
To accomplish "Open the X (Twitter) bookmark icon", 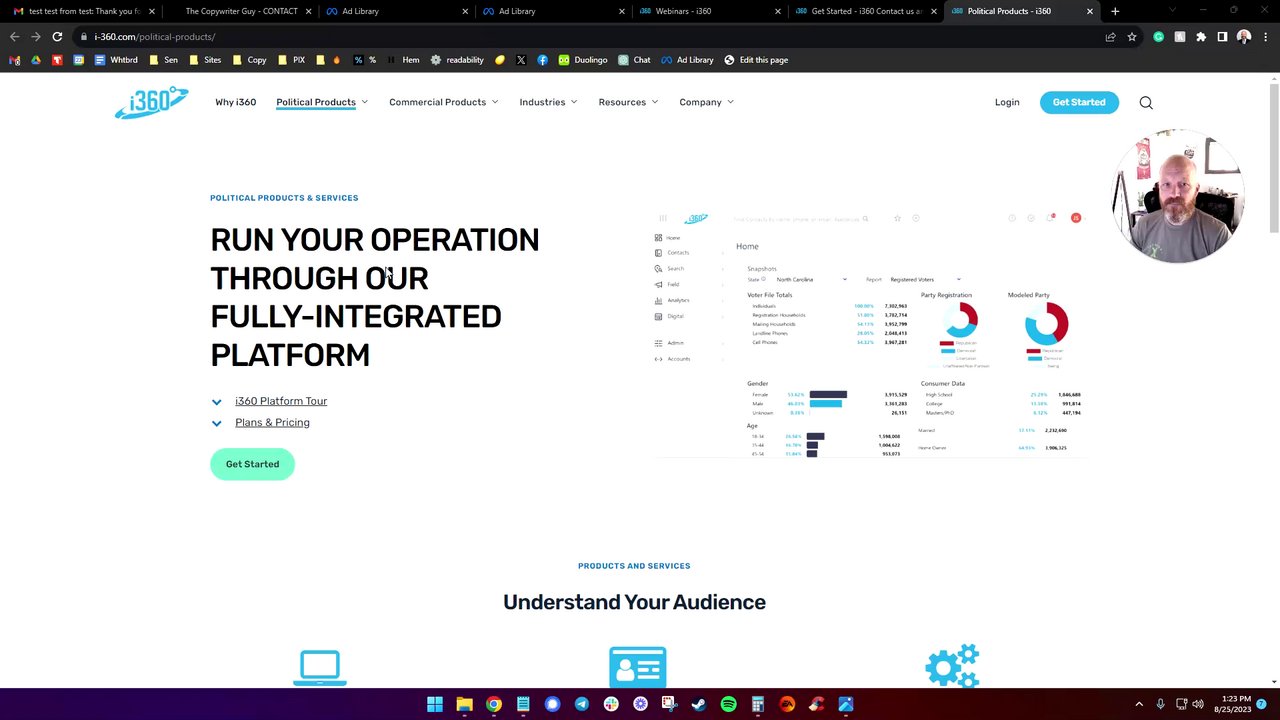I will [521, 60].
